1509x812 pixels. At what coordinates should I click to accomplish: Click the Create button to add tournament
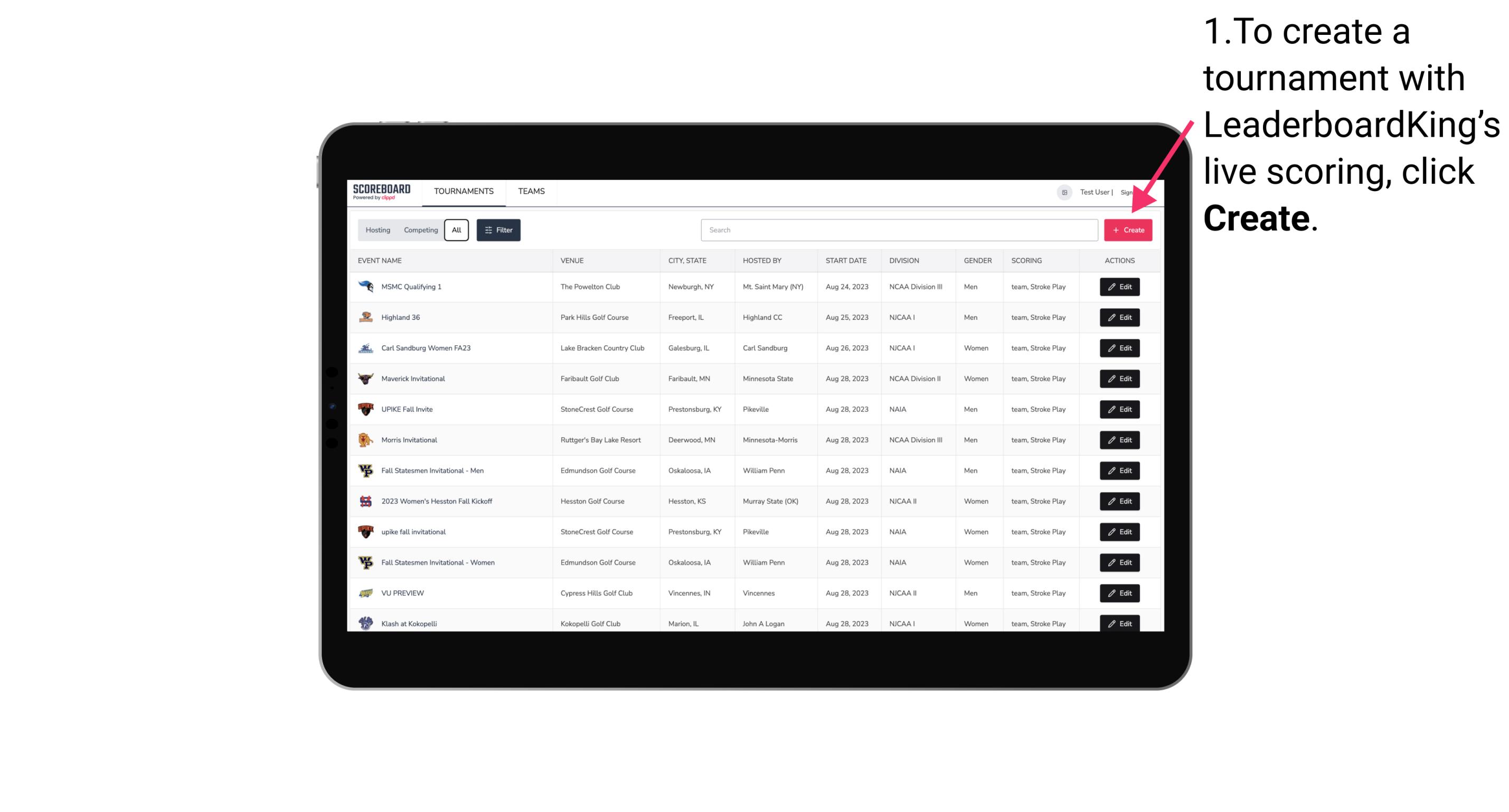1128,229
